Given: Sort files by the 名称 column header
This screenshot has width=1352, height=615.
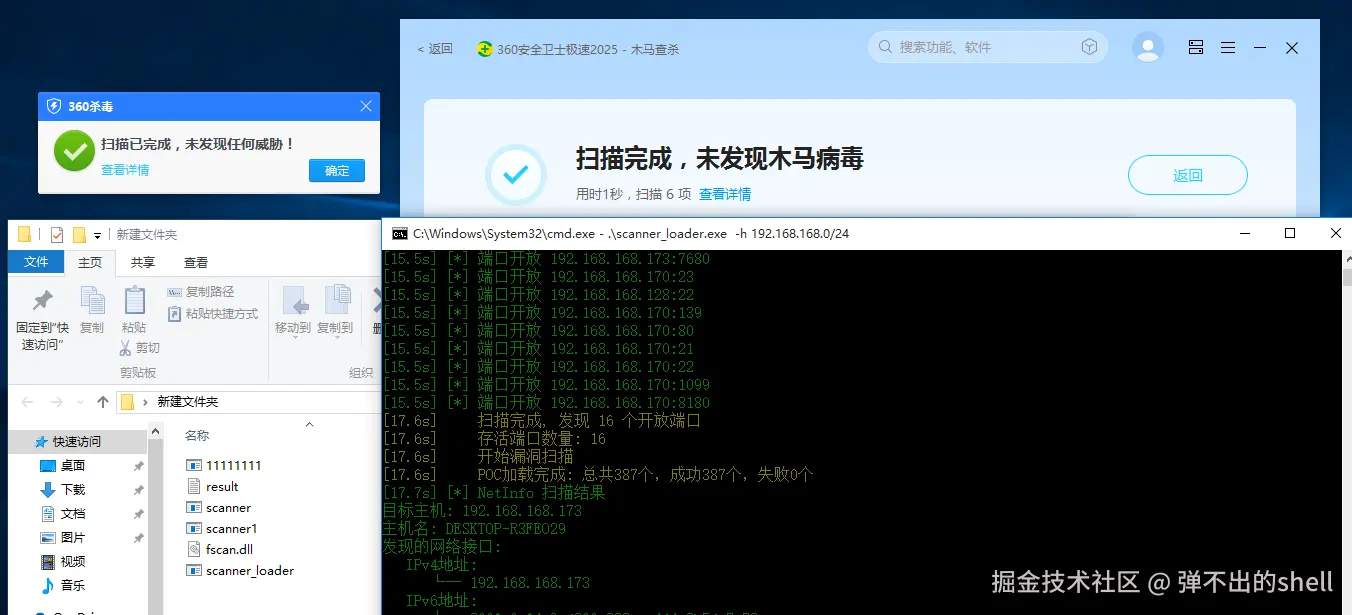Looking at the screenshot, I should (x=197, y=435).
